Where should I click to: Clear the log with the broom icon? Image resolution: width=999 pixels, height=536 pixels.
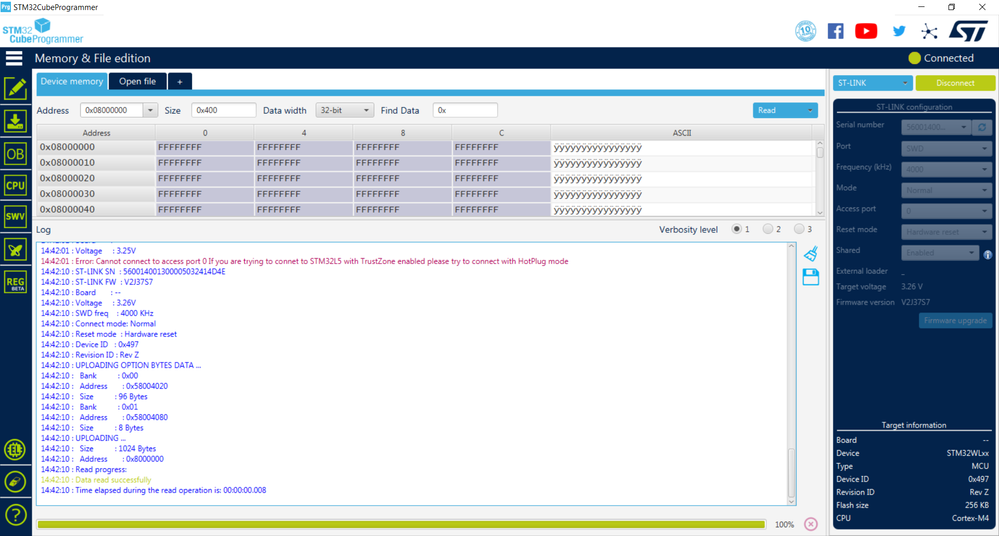(x=810, y=254)
